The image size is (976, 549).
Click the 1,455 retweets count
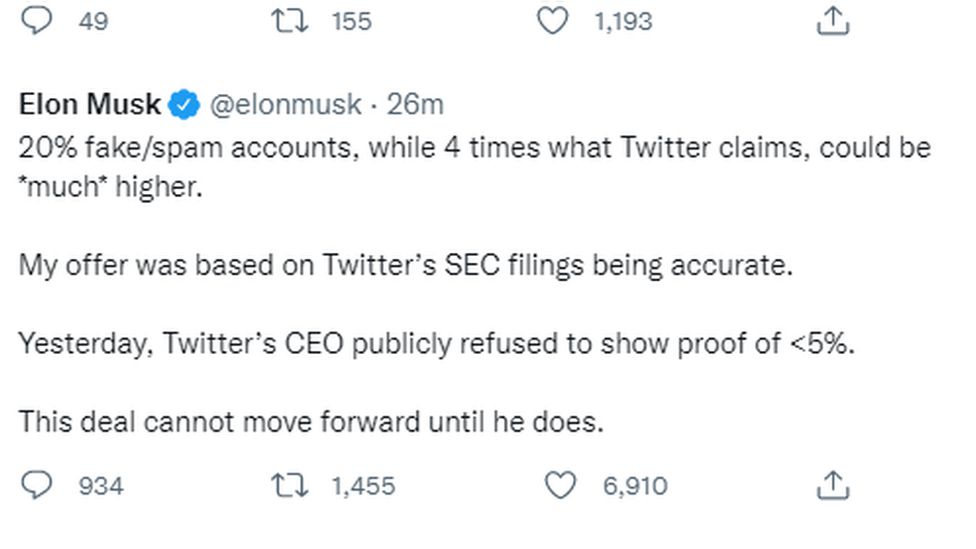[x=364, y=486]
